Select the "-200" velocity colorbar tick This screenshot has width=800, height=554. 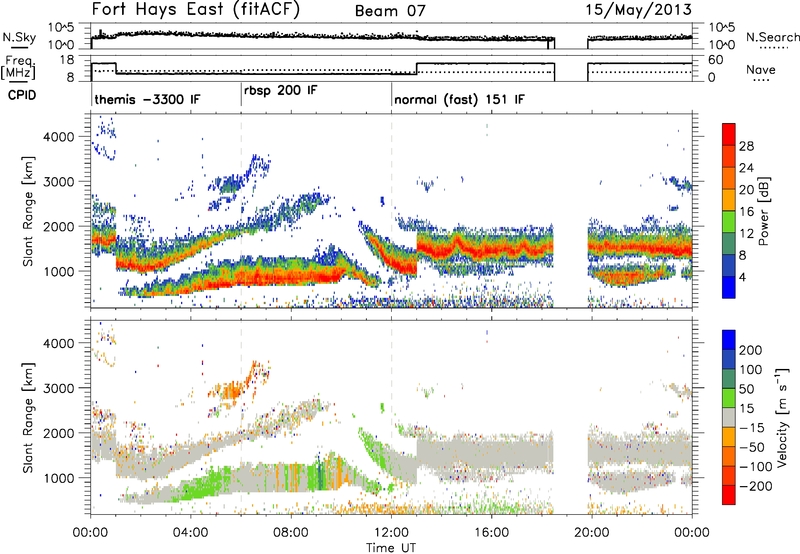756,486
